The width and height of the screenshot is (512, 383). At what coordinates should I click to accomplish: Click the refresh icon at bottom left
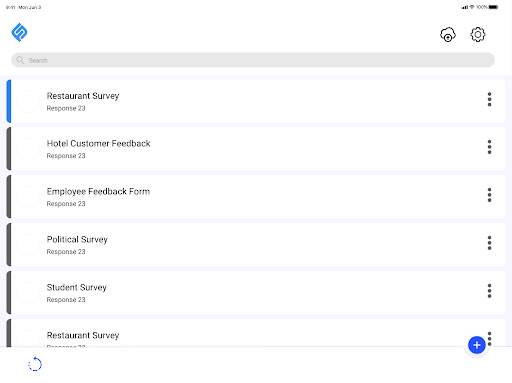tap(35, 364)
